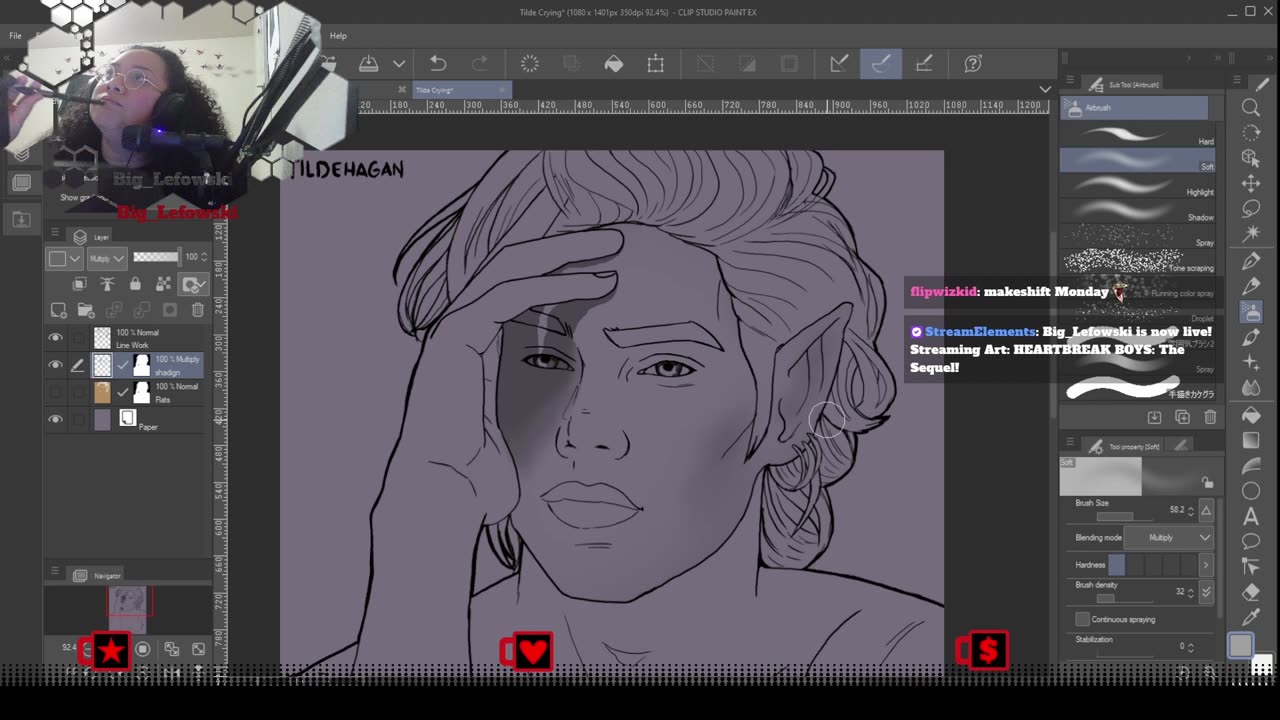Expand Brush density dynamics button
This screenshot has width=1280, height=720.
point(1206,592)
